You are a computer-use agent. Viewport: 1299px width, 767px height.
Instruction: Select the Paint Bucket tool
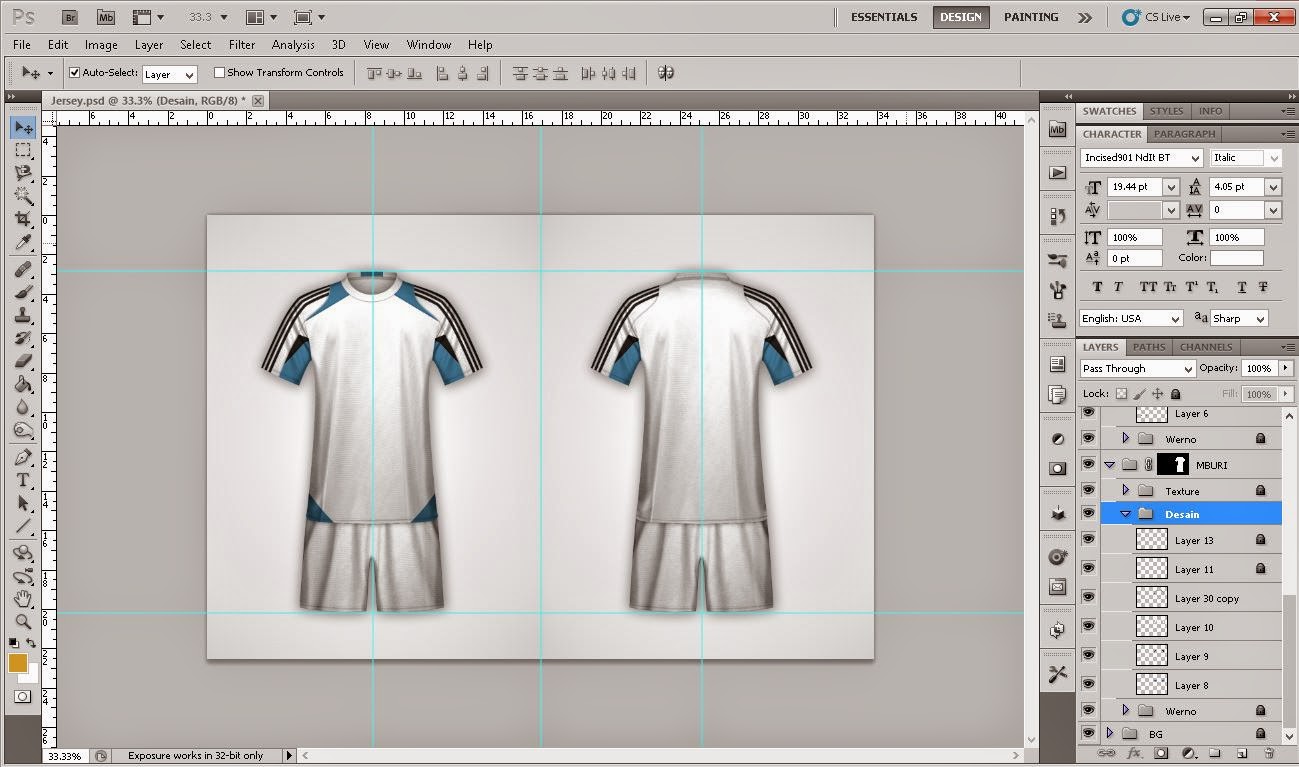tap(23, 384)
